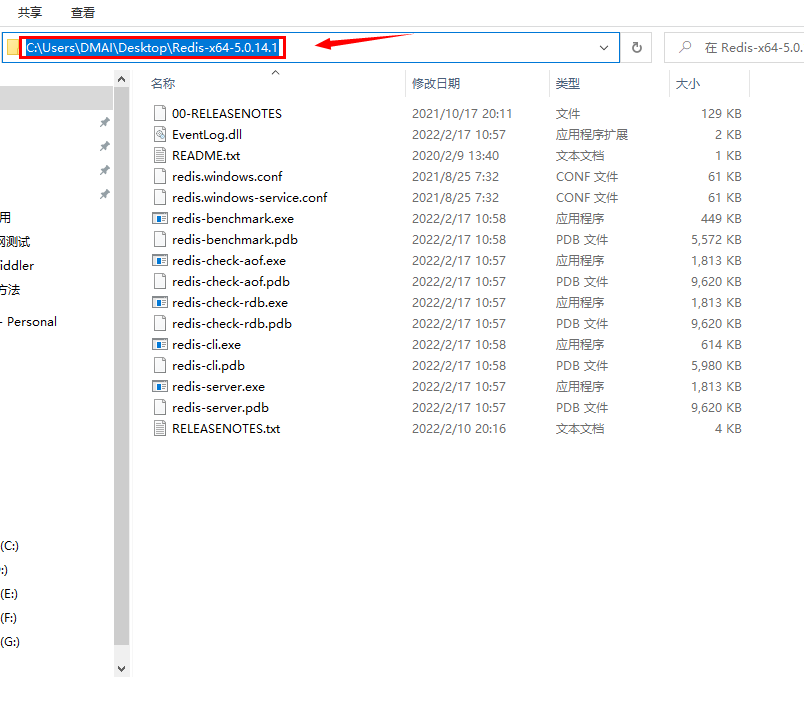Click the redis.windows-service.conf file icon
804x701 pixels.
click(x=160, y=197)
